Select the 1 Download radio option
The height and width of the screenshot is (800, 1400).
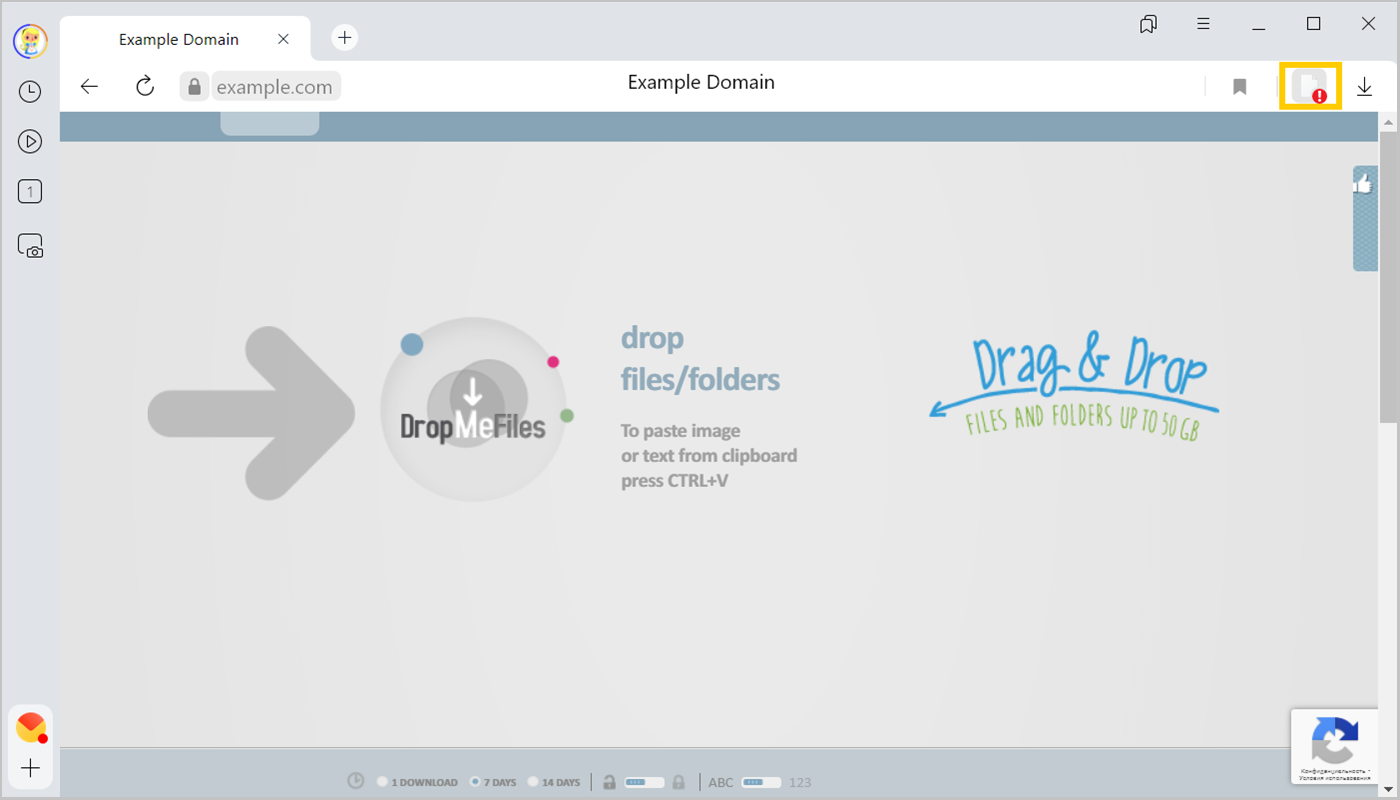pos(383,782)
